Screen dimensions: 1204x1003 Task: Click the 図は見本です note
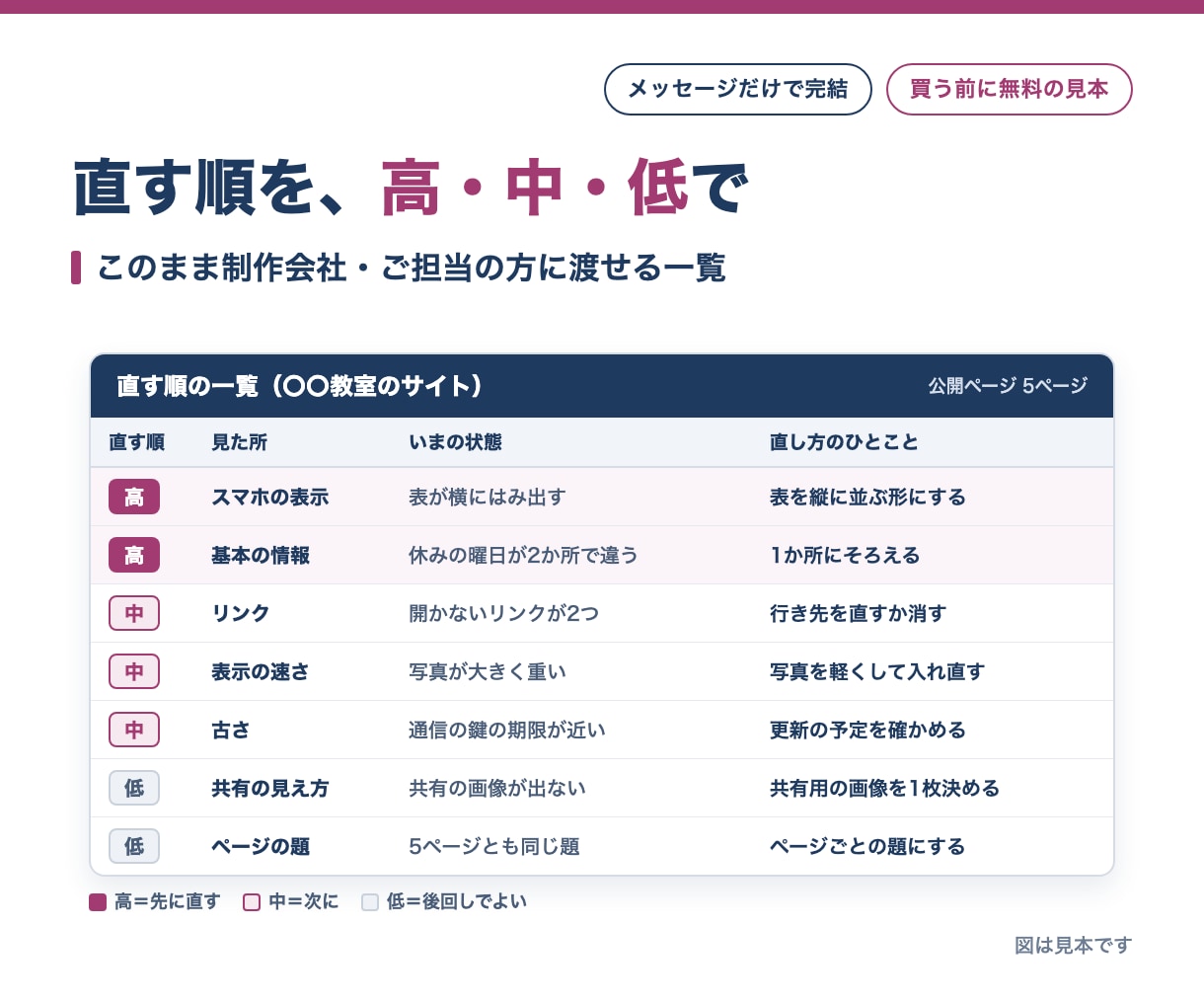[1073, 945]
